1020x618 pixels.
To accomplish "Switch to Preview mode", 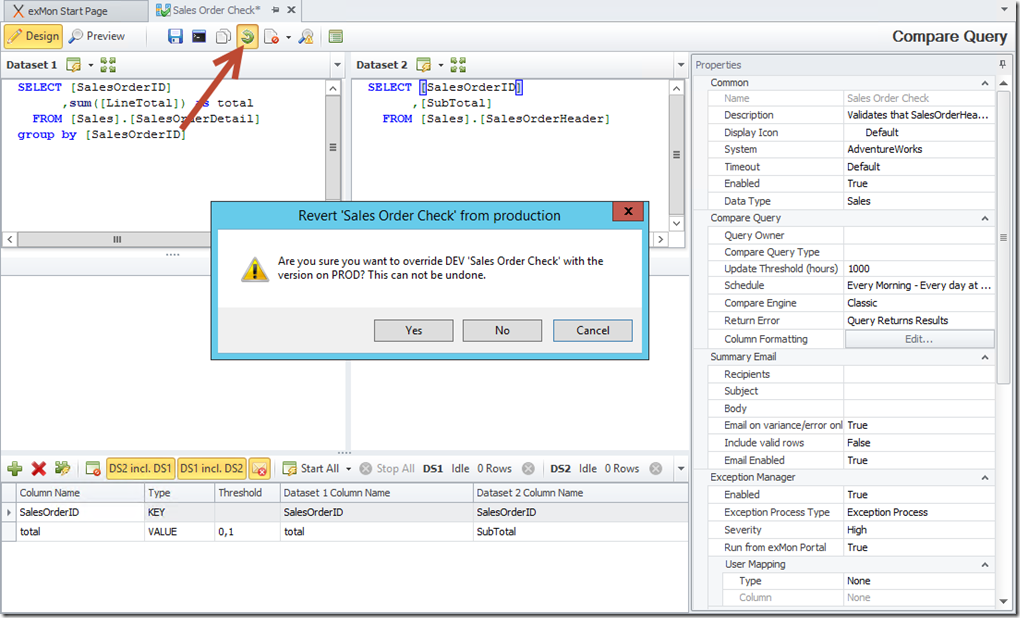I will tap(97, 36).
